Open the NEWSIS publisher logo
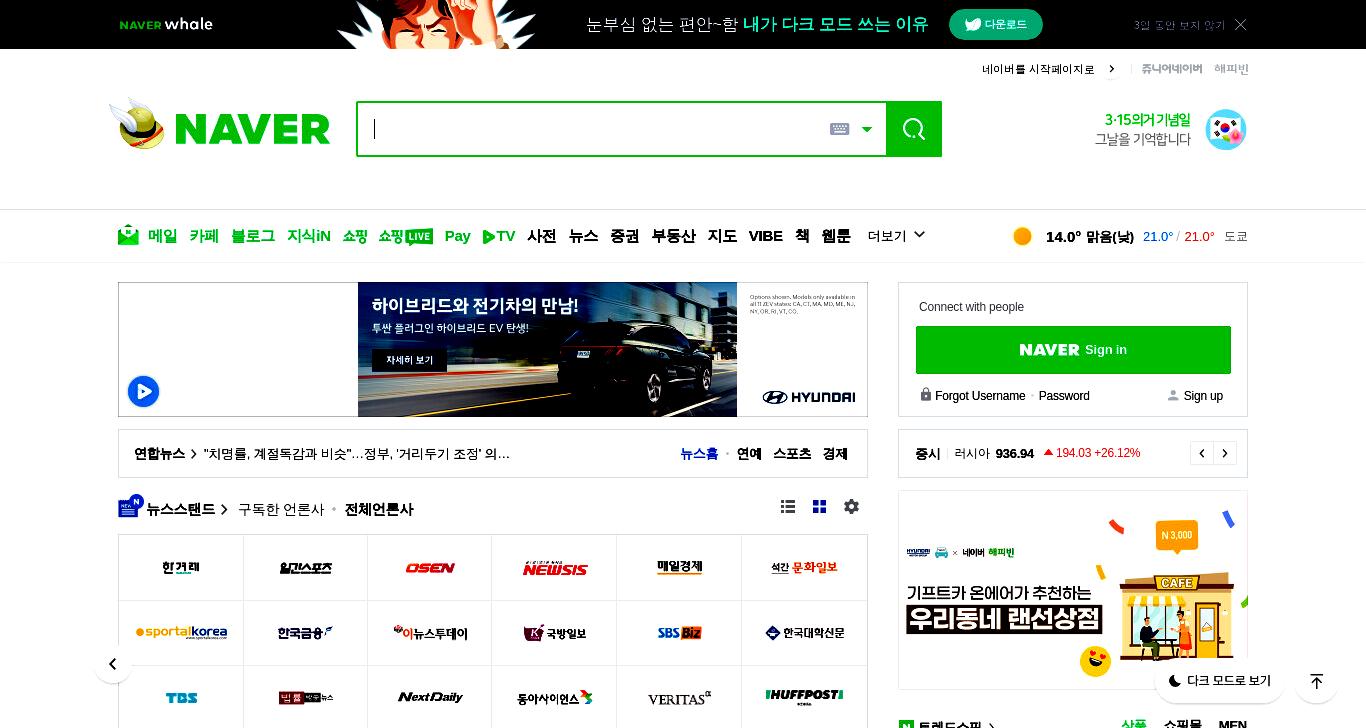Image resolution: width=1366 pixels, height=728 pixels. point(554,568)
